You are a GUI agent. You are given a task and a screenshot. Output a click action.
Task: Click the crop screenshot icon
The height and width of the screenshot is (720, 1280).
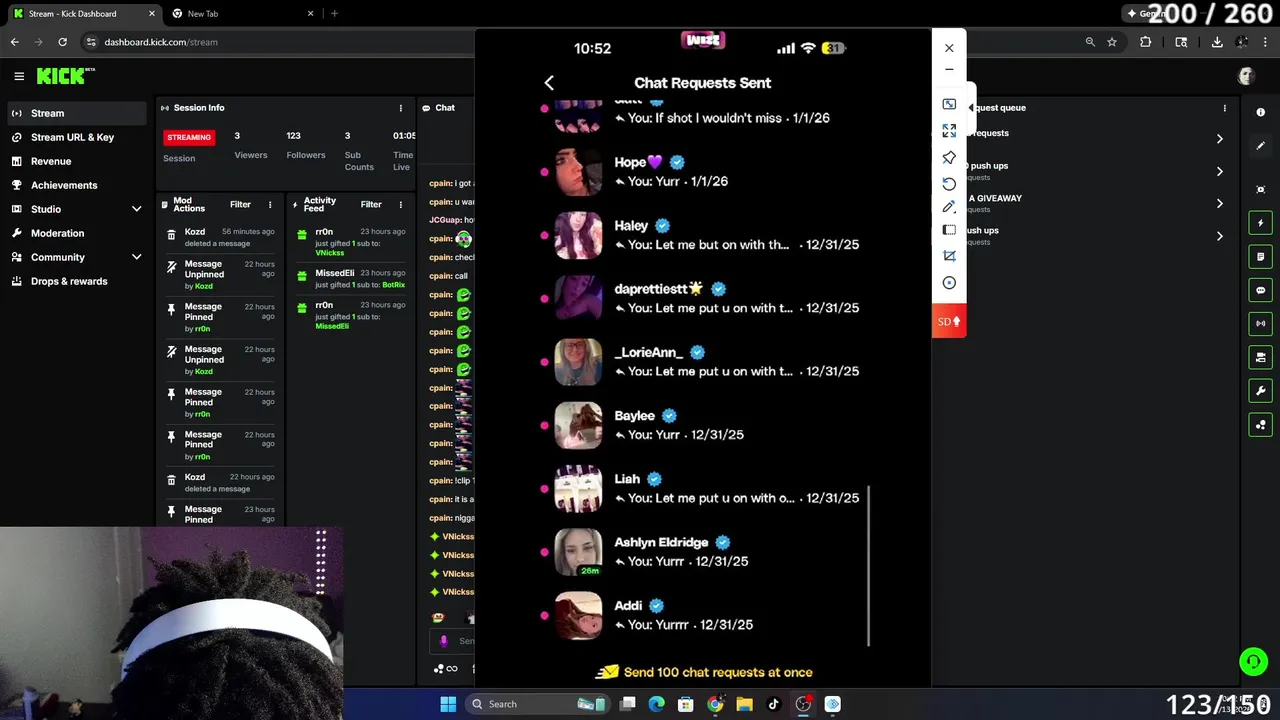(949, 256)
